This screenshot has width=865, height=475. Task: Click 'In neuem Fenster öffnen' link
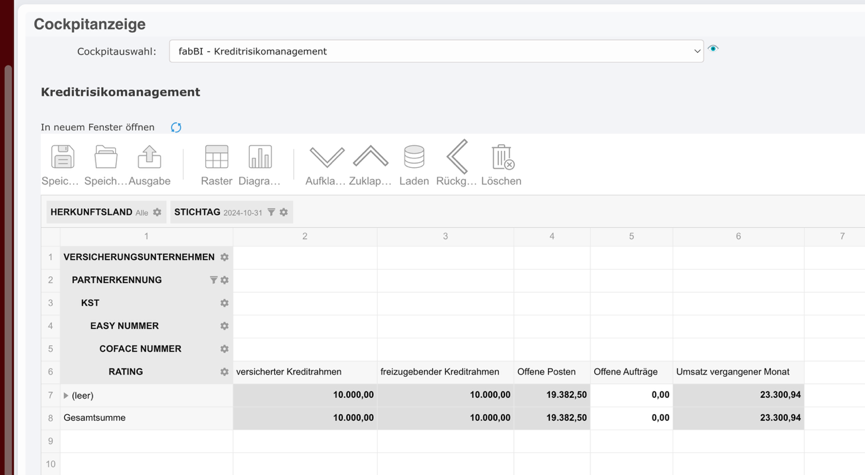coord(97,127)
